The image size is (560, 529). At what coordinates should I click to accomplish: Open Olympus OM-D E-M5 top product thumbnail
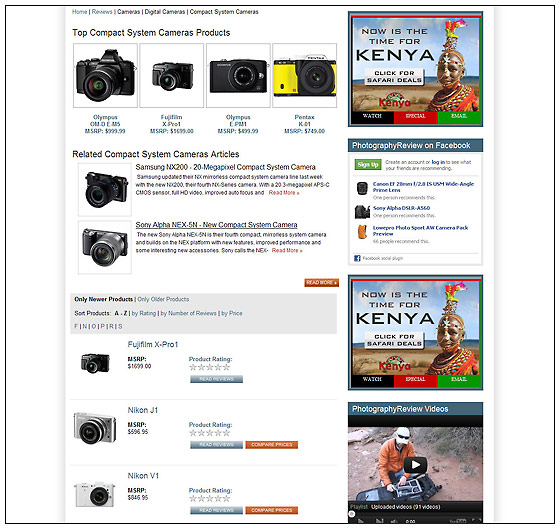[x=105, y=75]
